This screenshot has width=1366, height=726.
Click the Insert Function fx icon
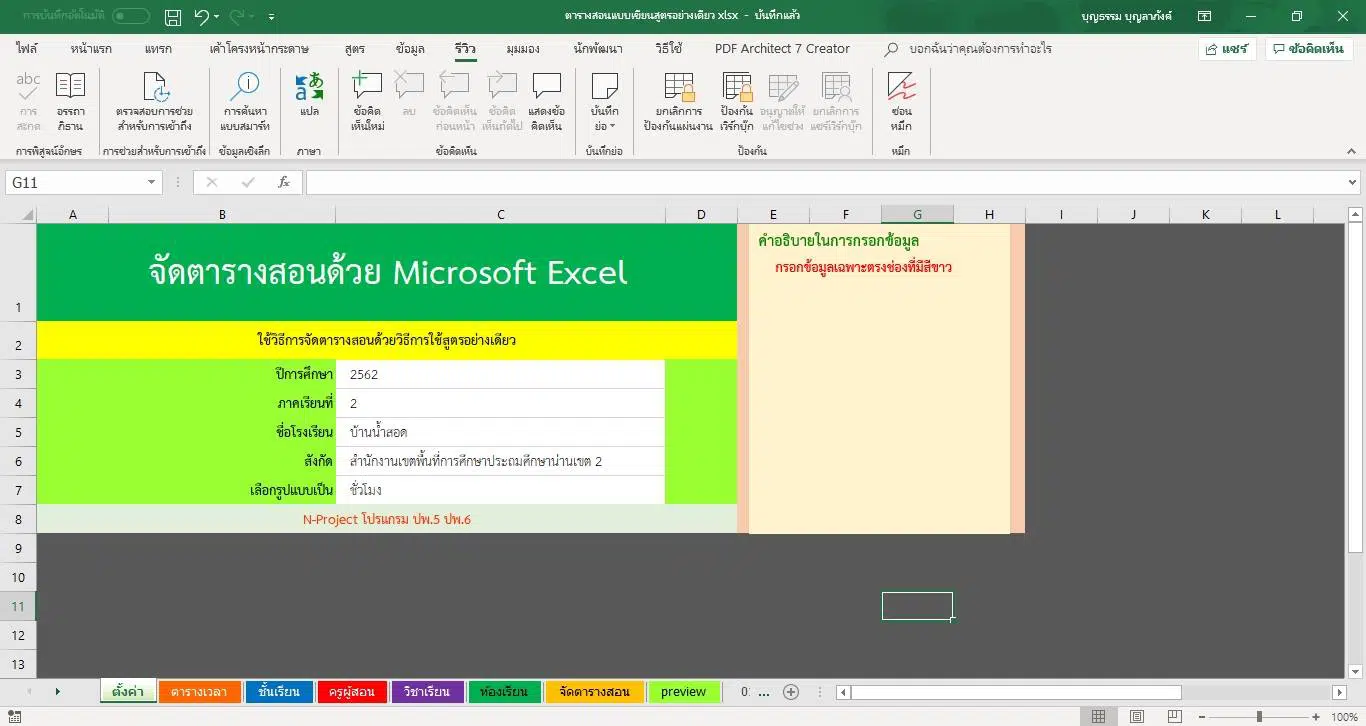tap(284, 182)
